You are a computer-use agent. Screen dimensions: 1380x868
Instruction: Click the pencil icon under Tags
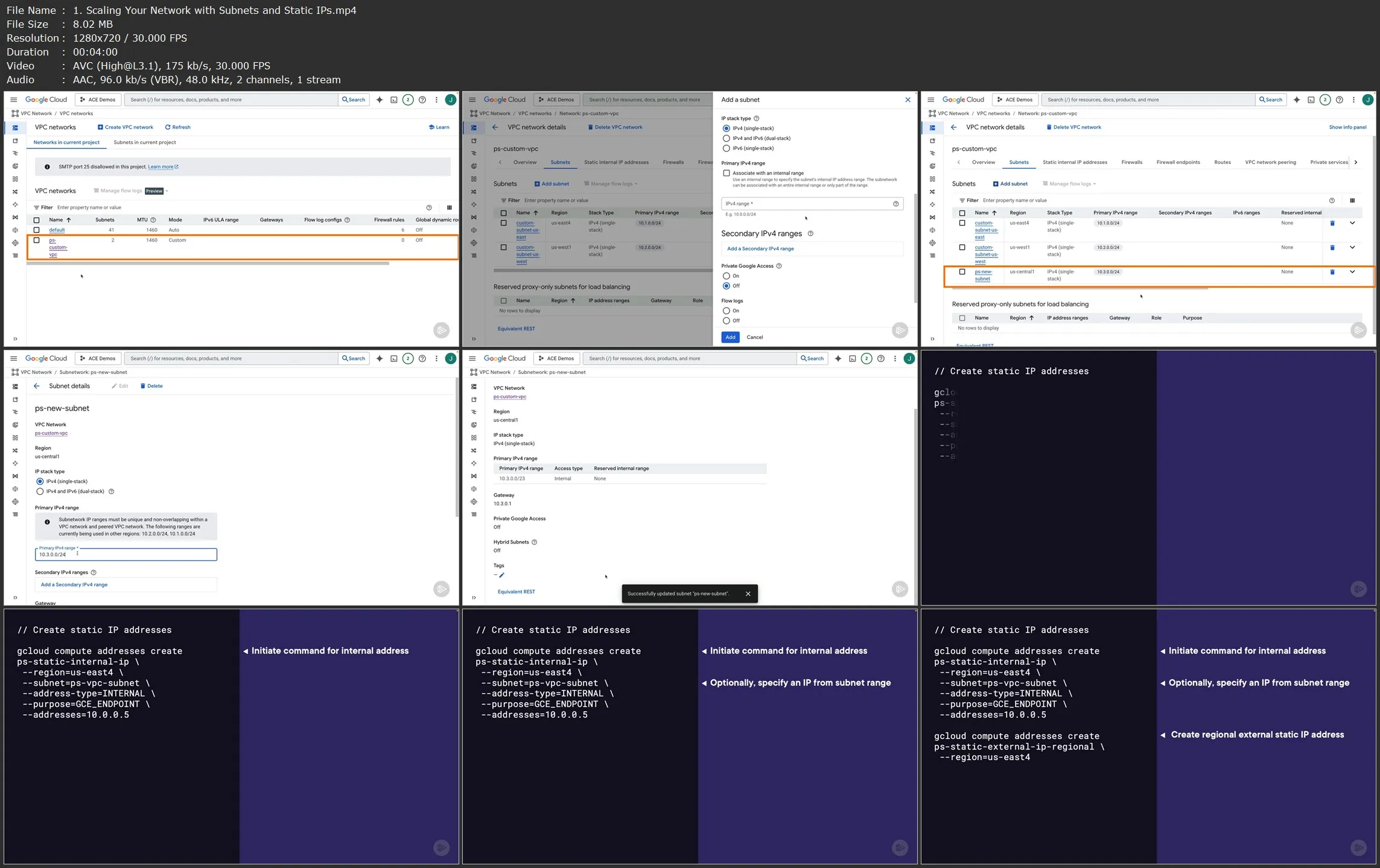click(x=501, y=575)
